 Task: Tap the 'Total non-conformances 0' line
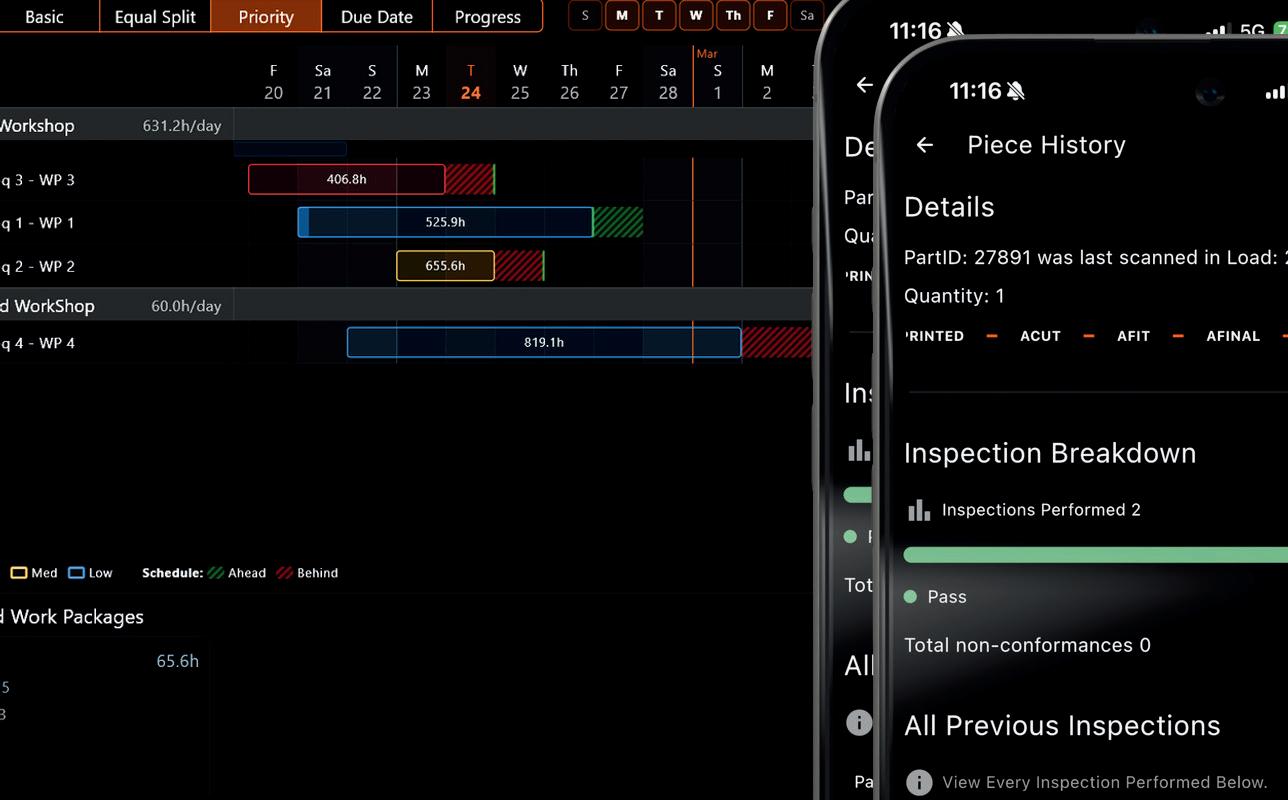click(x=1027, y=645)
